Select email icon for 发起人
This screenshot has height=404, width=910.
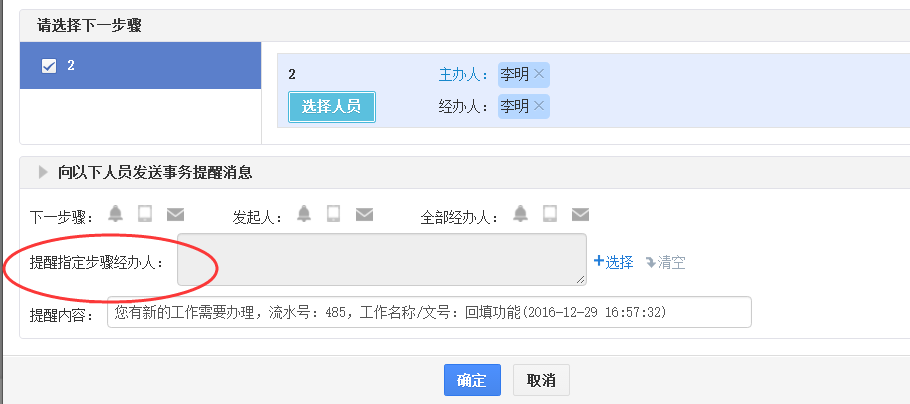point(364,214)
